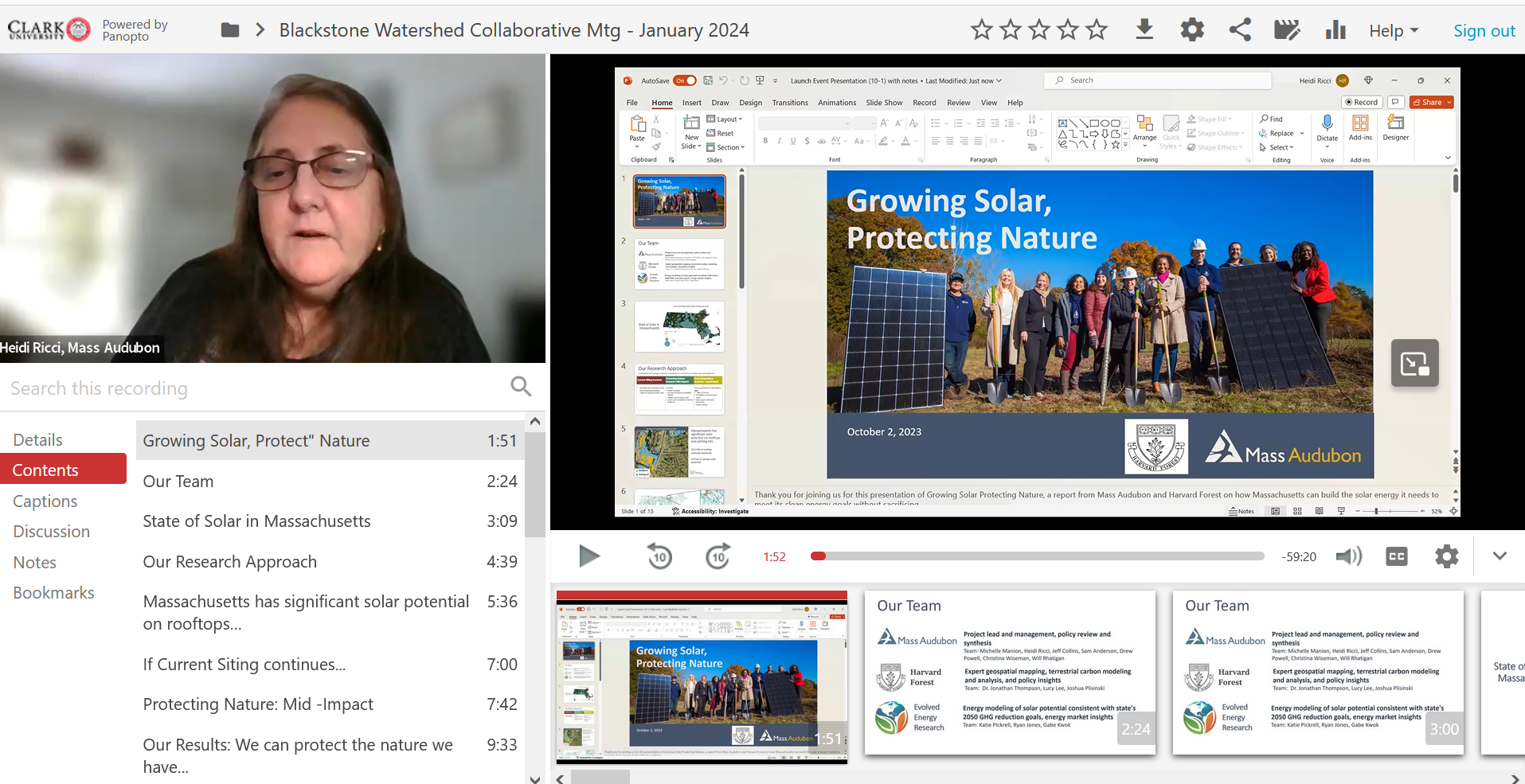Rate the recording three stars
The width and height of the screenshot is (1525, 784).
tap(1039, 30)
